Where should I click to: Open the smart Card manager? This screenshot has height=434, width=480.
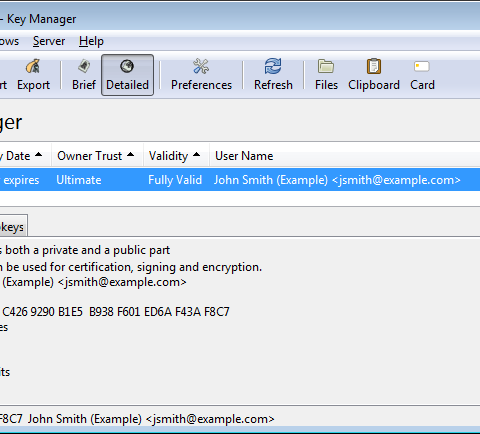(x=422, y=75)
